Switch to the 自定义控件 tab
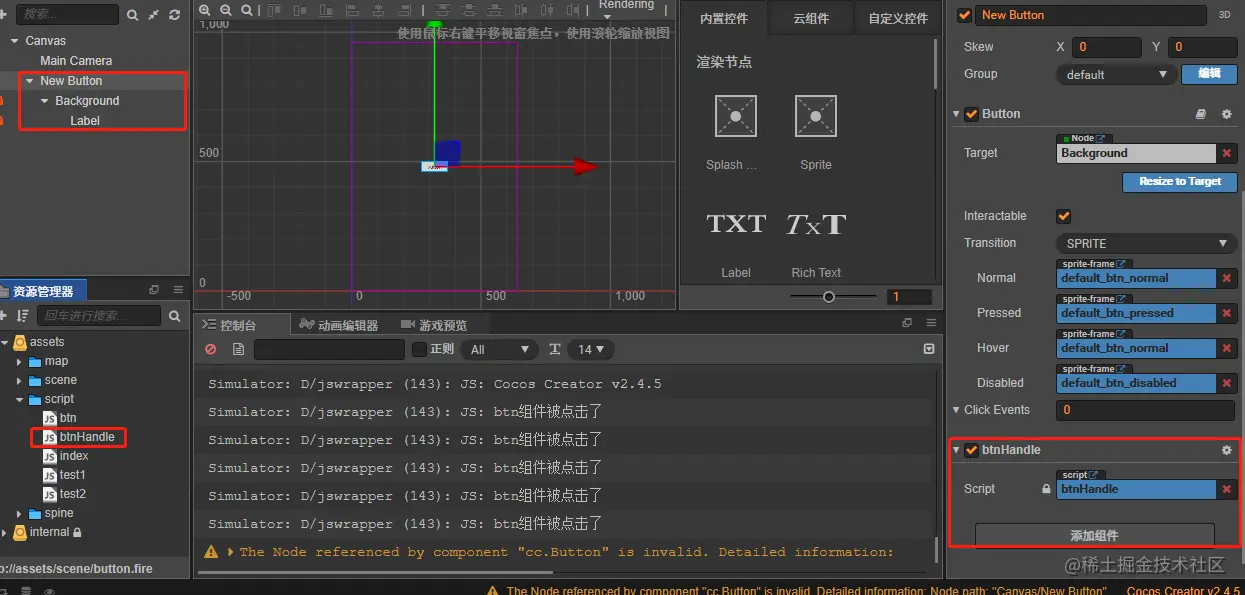Screen dimensions: 1245x595 (898, 18)
